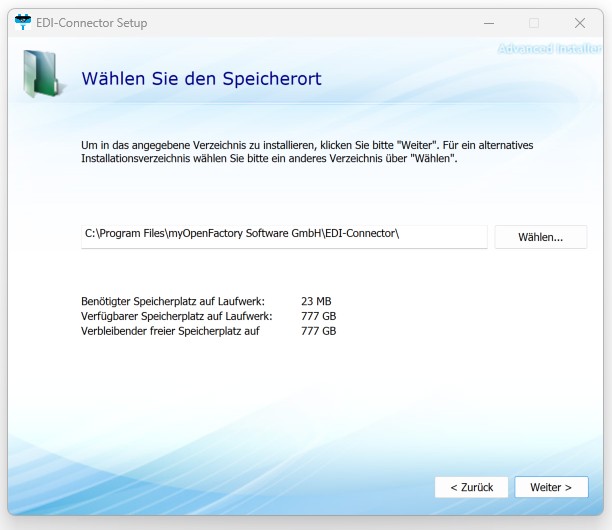Click the value beside "Verfügbarer Speicherplatz auf Laufwerk:"

tap(318, 316)
